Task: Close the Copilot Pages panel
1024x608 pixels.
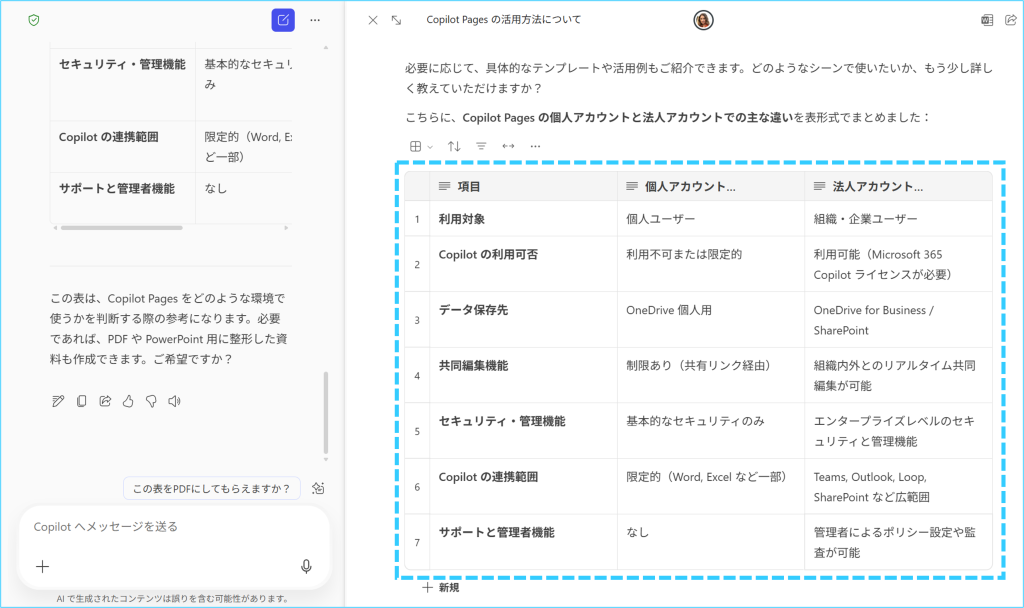Action: point(373,20)
